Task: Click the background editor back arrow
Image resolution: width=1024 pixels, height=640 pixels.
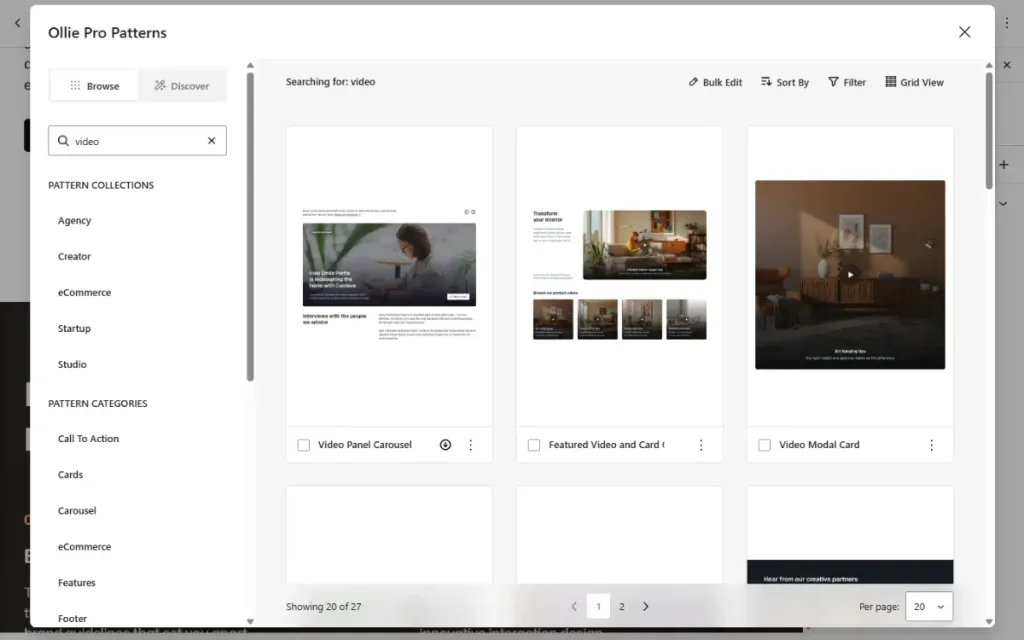Action: click(18, 23)
